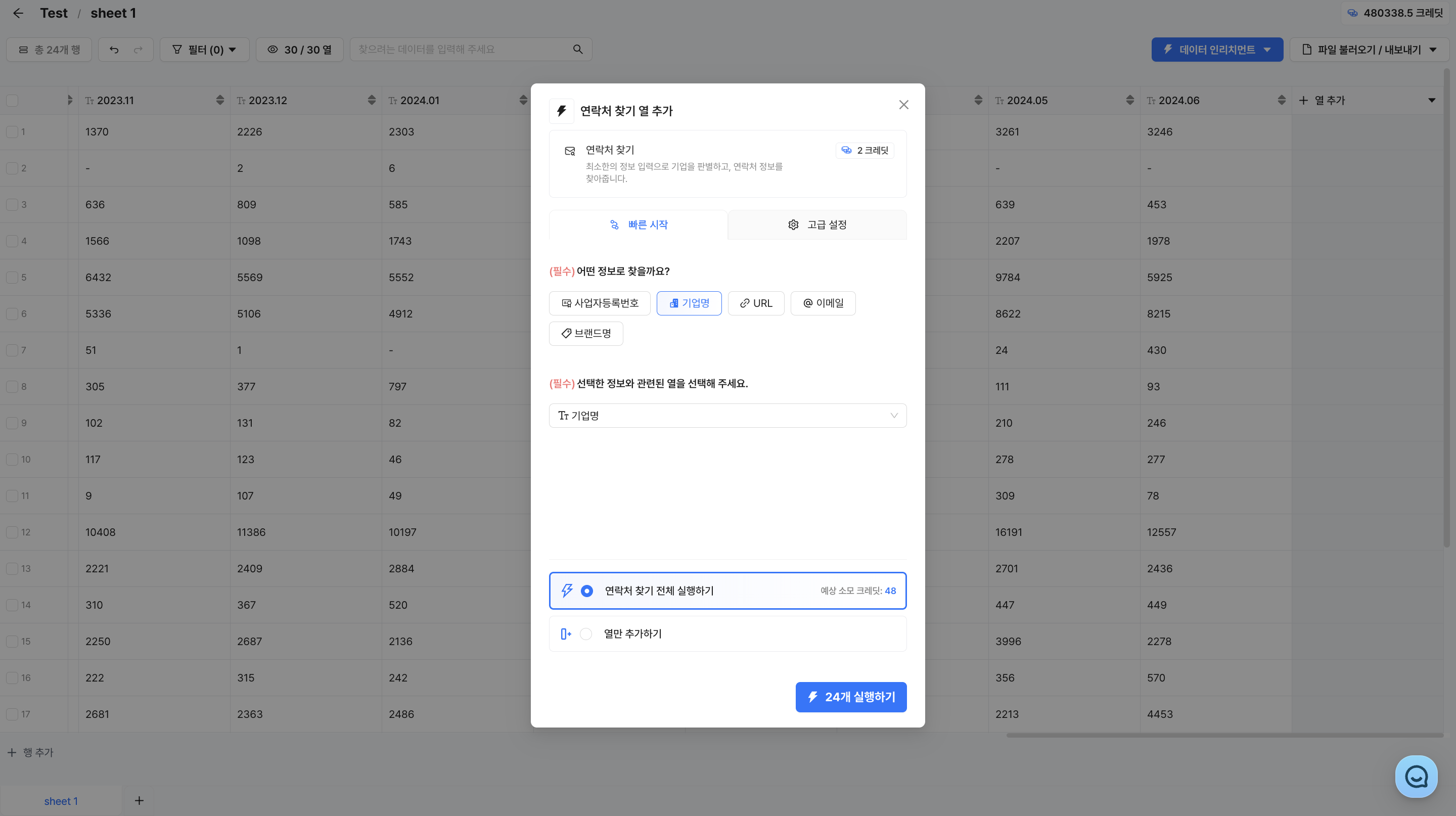This screenshot has width=1456, height=816.
Task: Click the 24개 실행하기 button
Action: click(851, 697)
